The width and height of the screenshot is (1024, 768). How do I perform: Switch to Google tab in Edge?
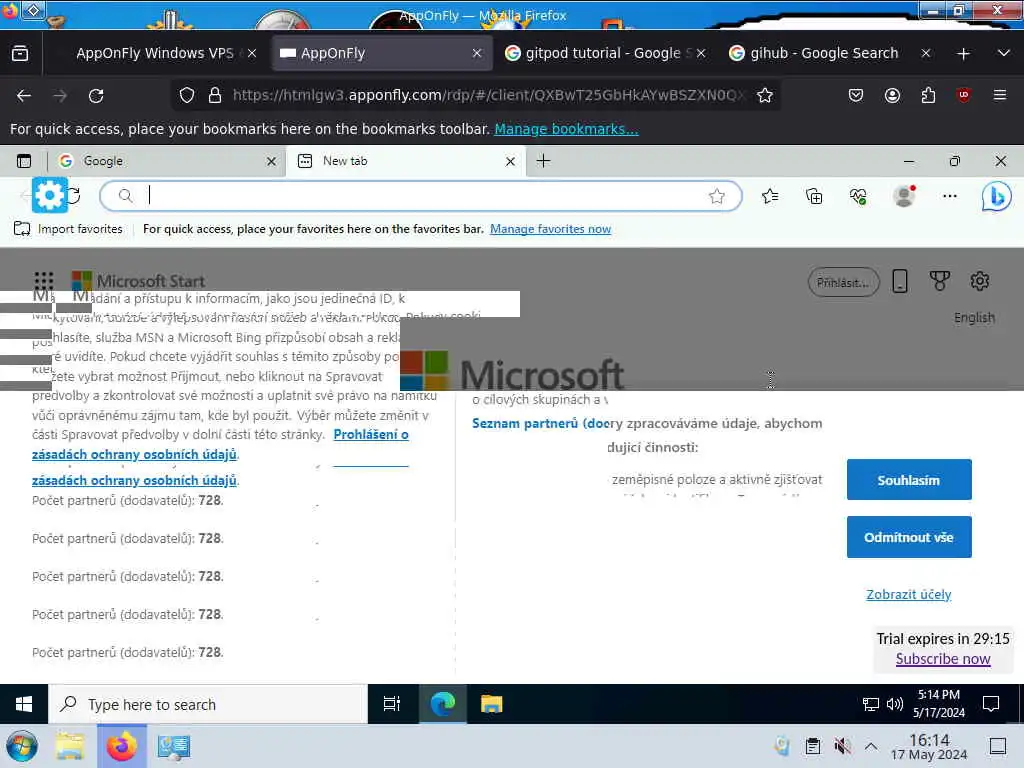167,161
